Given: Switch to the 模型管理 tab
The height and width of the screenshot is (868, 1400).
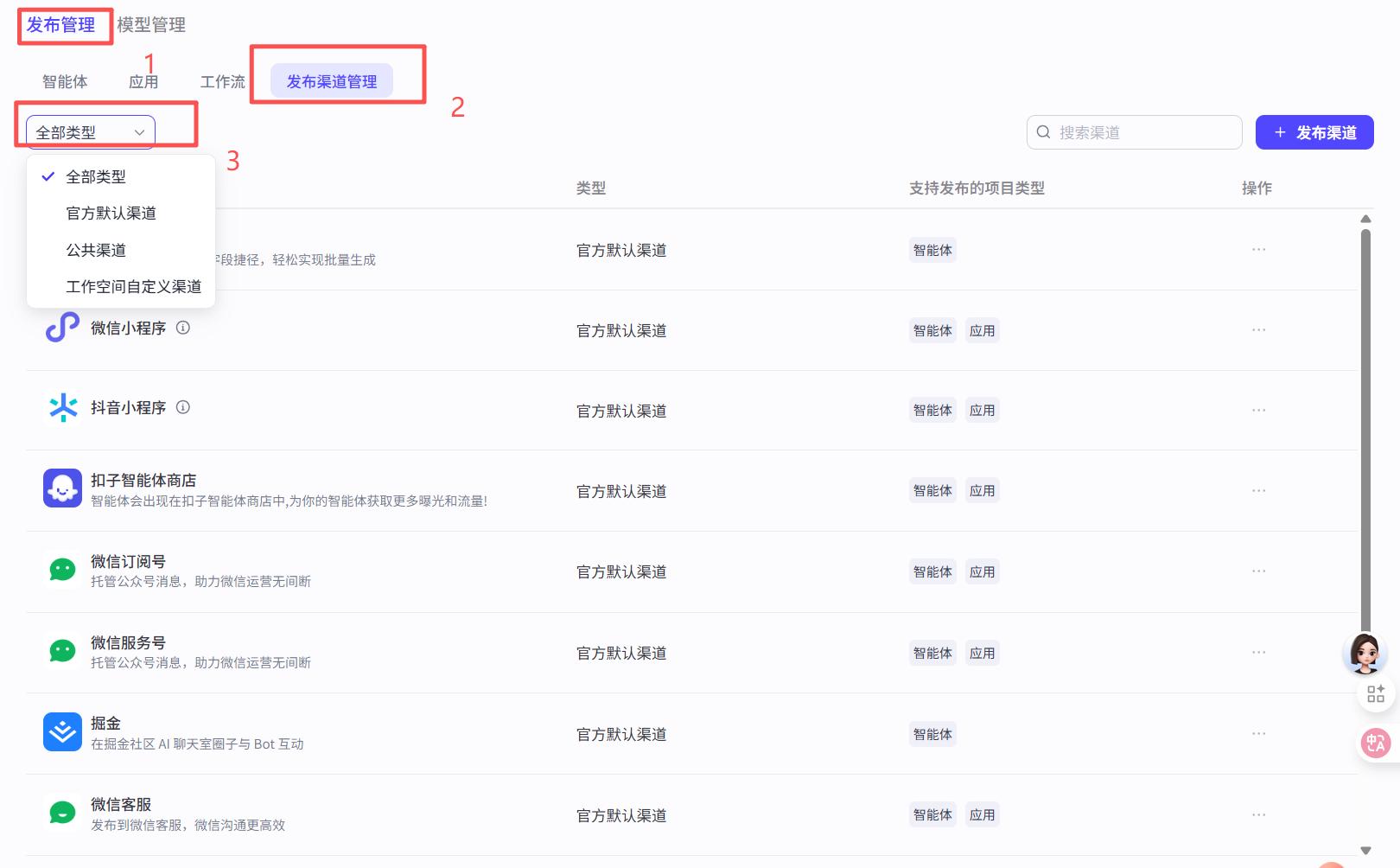Looking at the screenshot, I should (x=152, y=24).
